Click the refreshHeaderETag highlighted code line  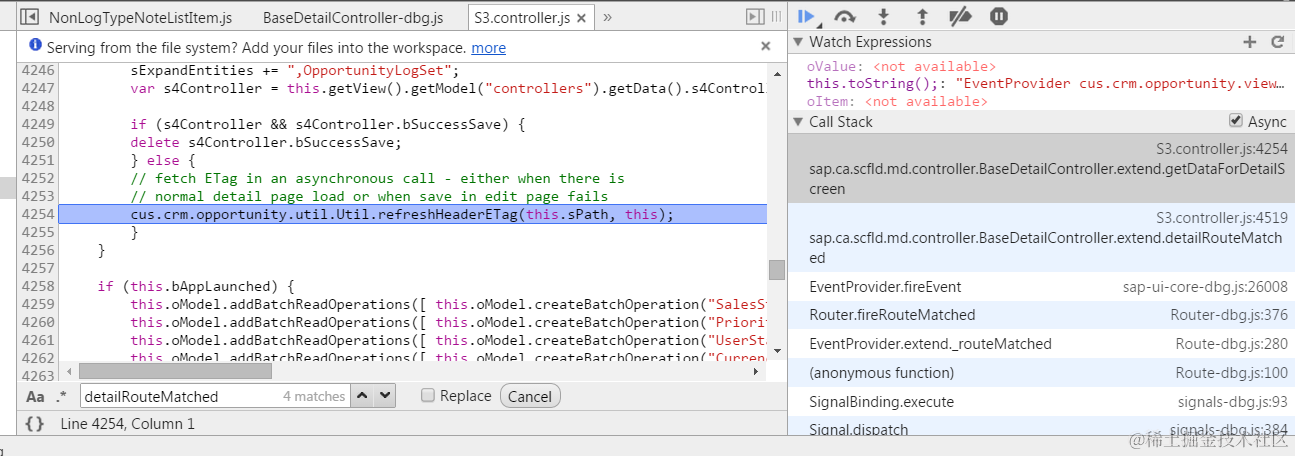pos(413,215)
